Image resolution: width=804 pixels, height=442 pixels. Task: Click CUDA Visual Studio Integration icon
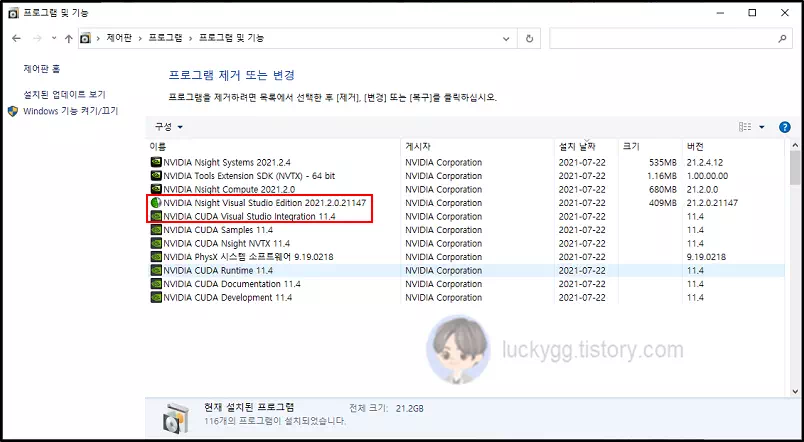(x=156, y=216)
